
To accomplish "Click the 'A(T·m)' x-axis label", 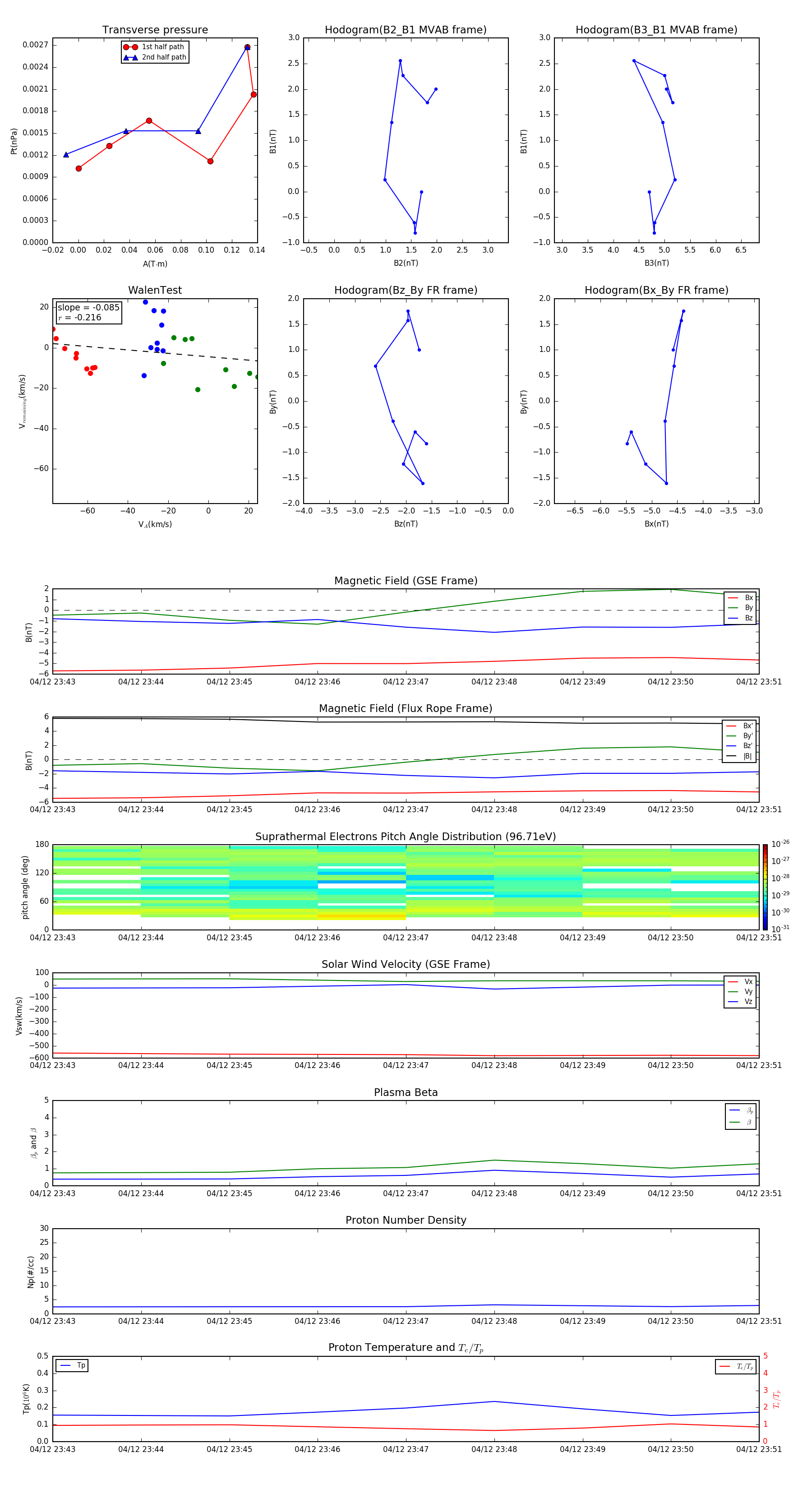I will tap(155, 264).
